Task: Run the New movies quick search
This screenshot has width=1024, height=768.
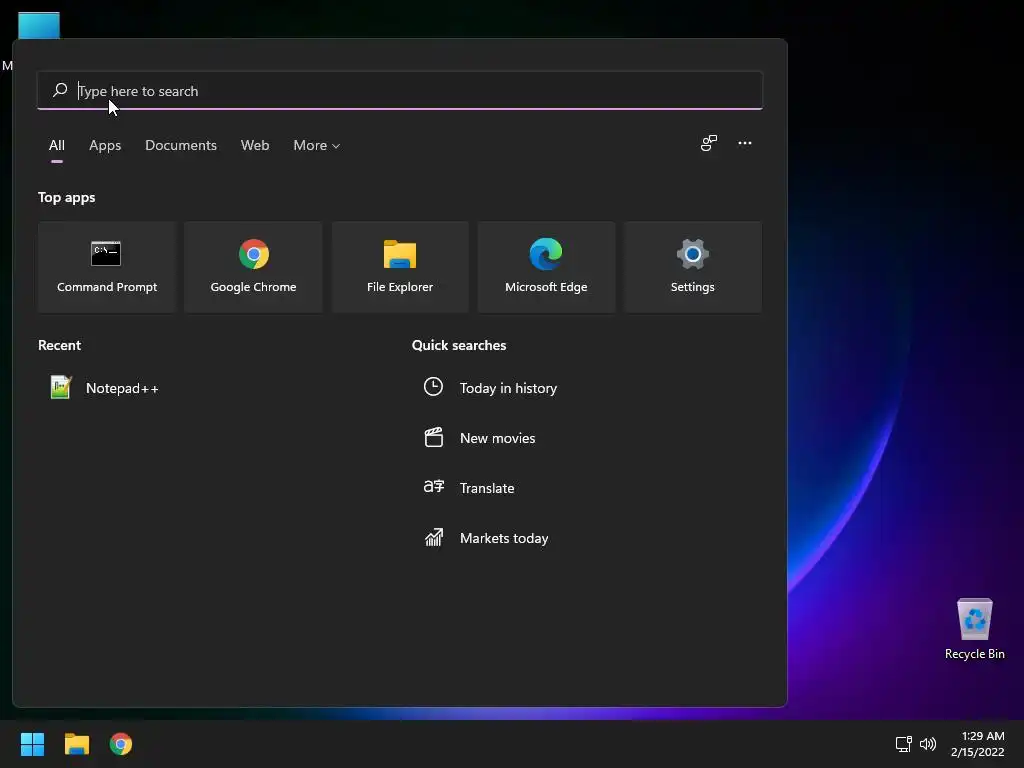Action: (x=498, y=438)
